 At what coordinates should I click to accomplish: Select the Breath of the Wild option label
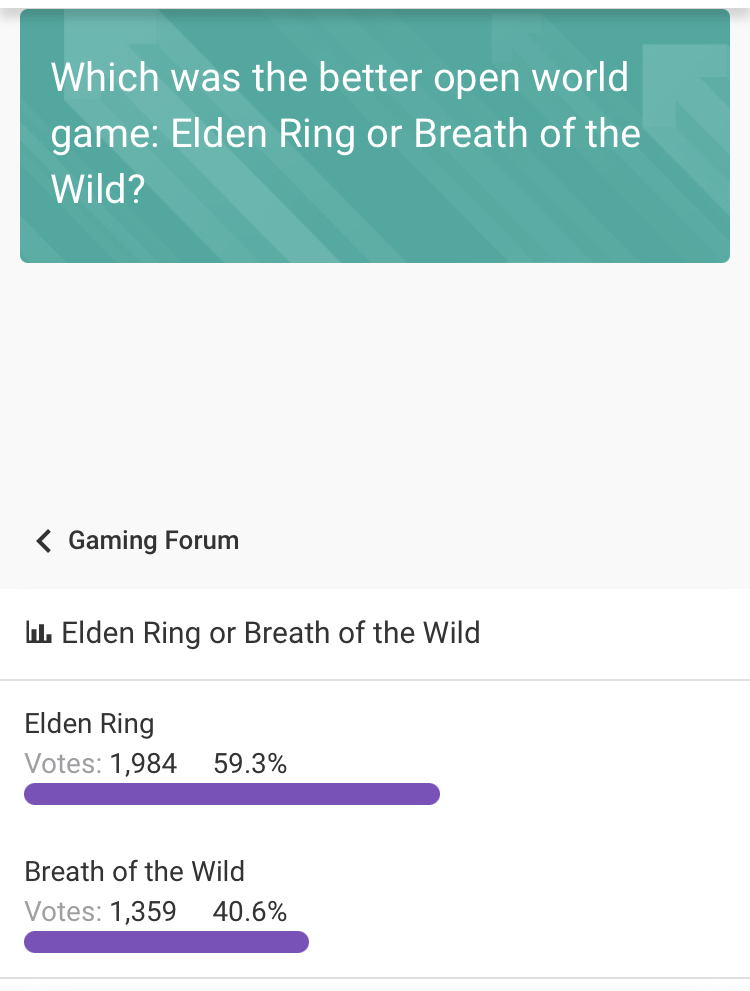134,871
